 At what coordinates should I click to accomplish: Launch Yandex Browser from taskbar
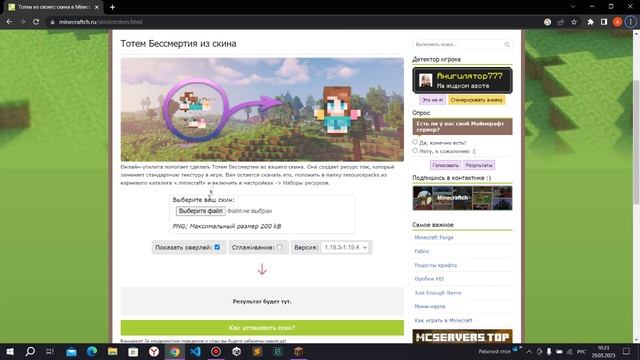(154, 351)
